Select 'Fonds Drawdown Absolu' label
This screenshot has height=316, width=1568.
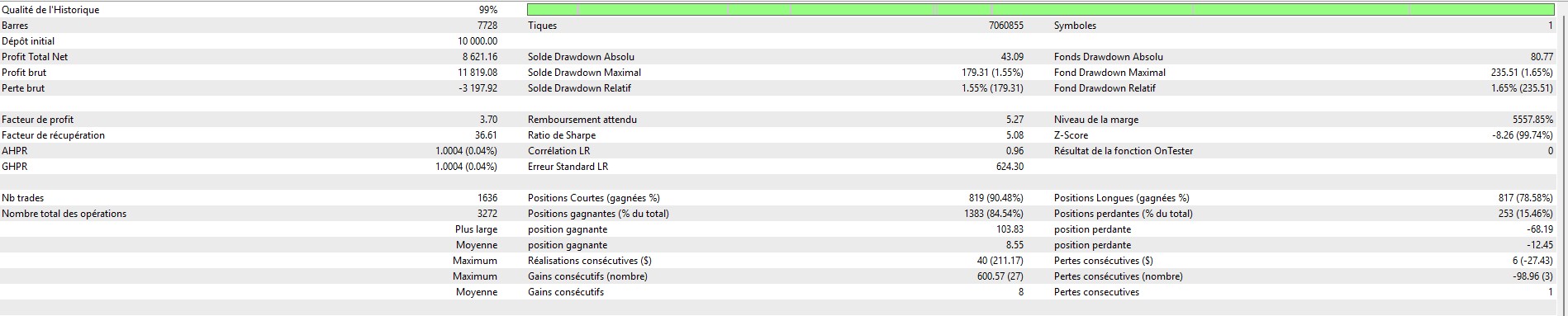coord(1109,57)
